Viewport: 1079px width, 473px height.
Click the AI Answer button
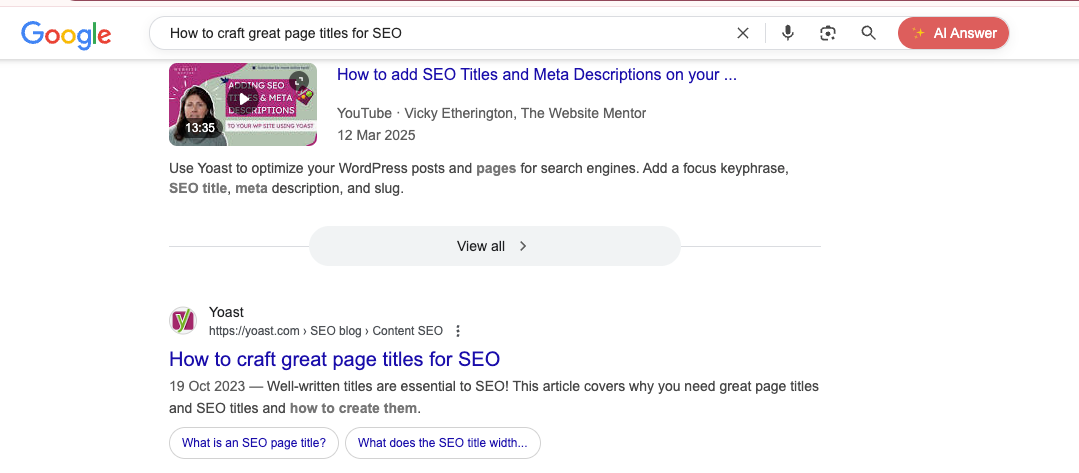[x=953, y=33]
